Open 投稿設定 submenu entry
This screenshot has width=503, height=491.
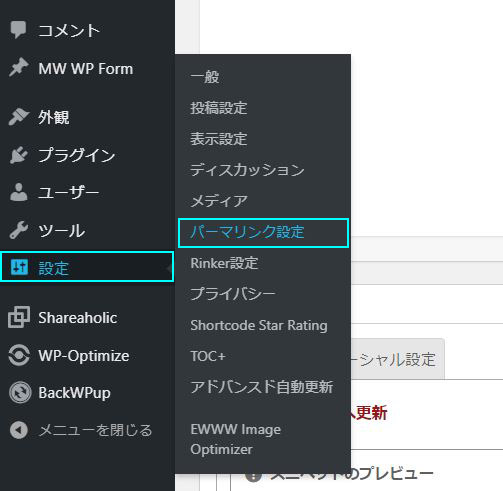(x=218, y=108)
